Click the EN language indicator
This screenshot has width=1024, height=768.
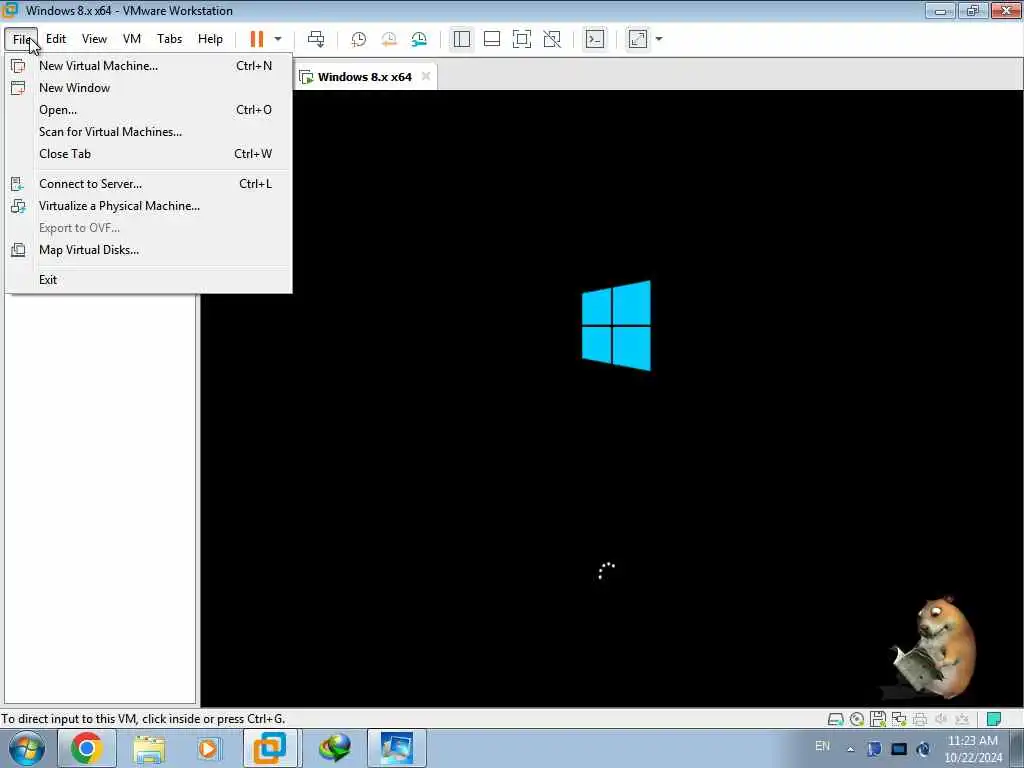pyautogui.click(x=822, y=746)
